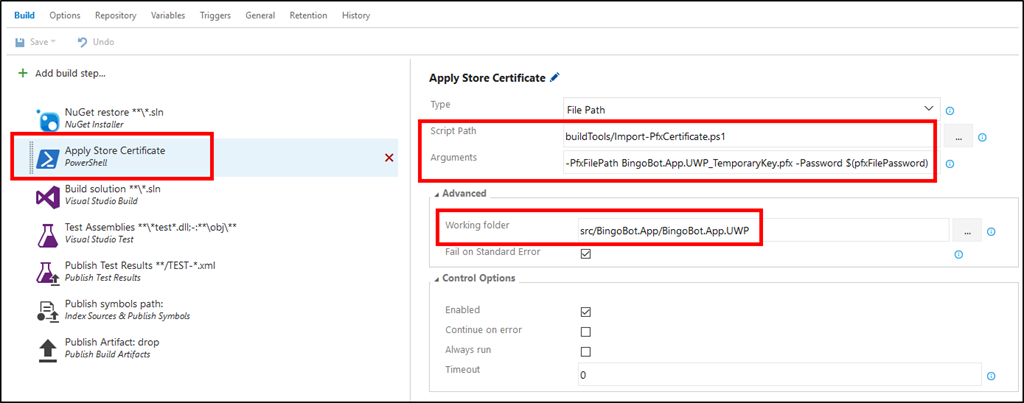The height and width of the screenshot is (403, 1024).
Task: Click the info icon next to Script Path
Action: [x=982, y=137]
